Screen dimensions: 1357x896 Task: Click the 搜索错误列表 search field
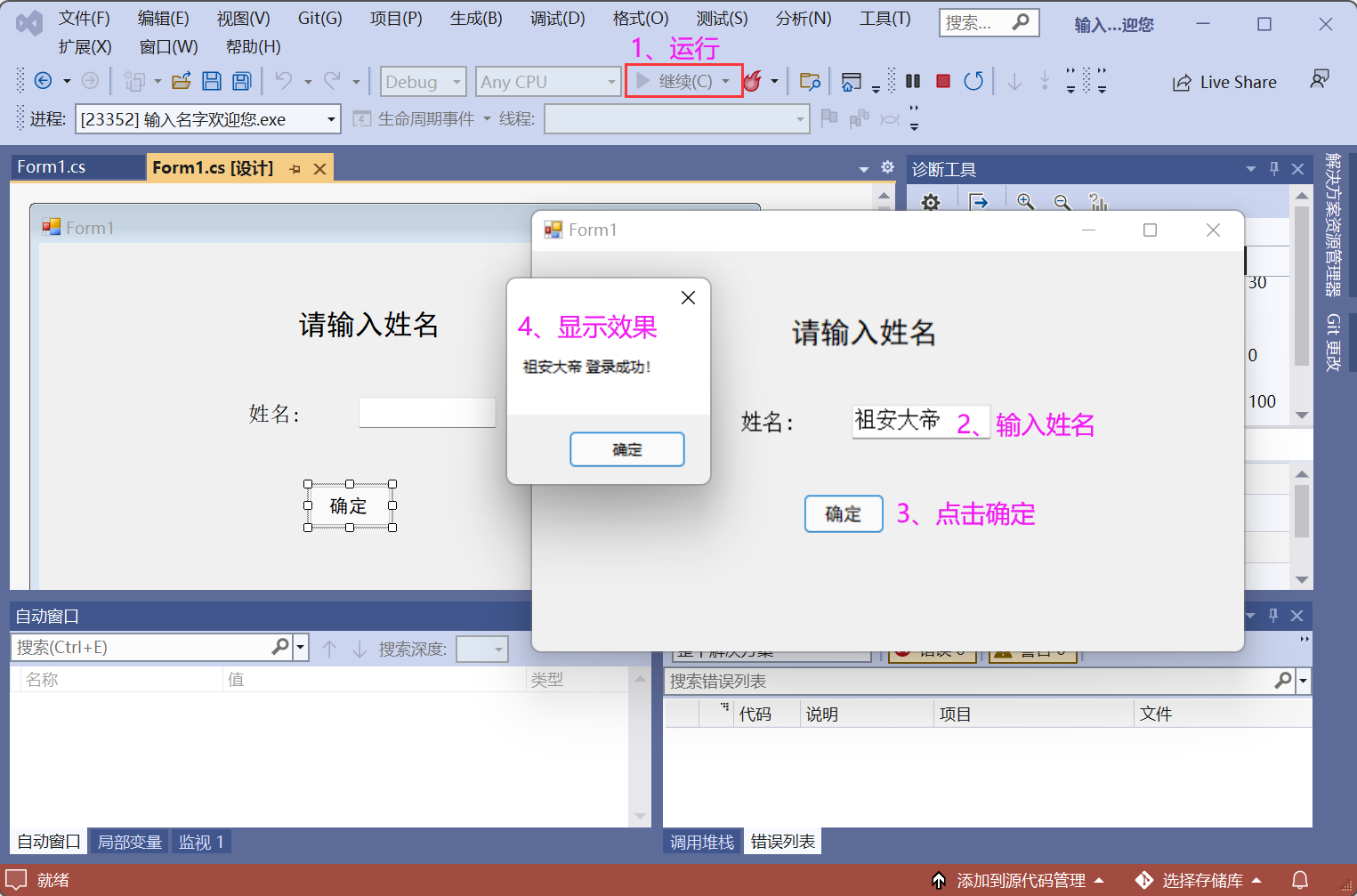click(x=970, y=682)
